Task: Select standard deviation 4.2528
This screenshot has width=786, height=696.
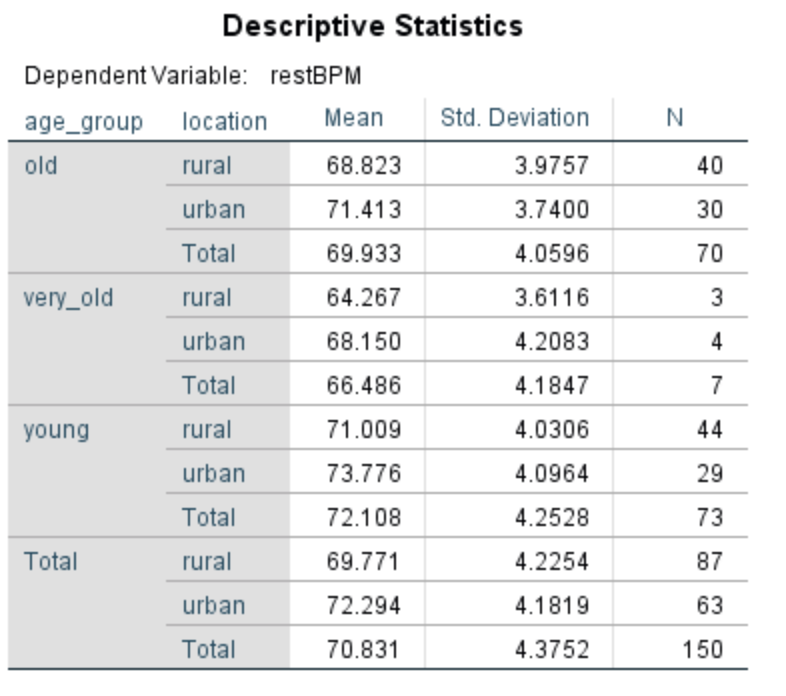Action: click(552, 518)
